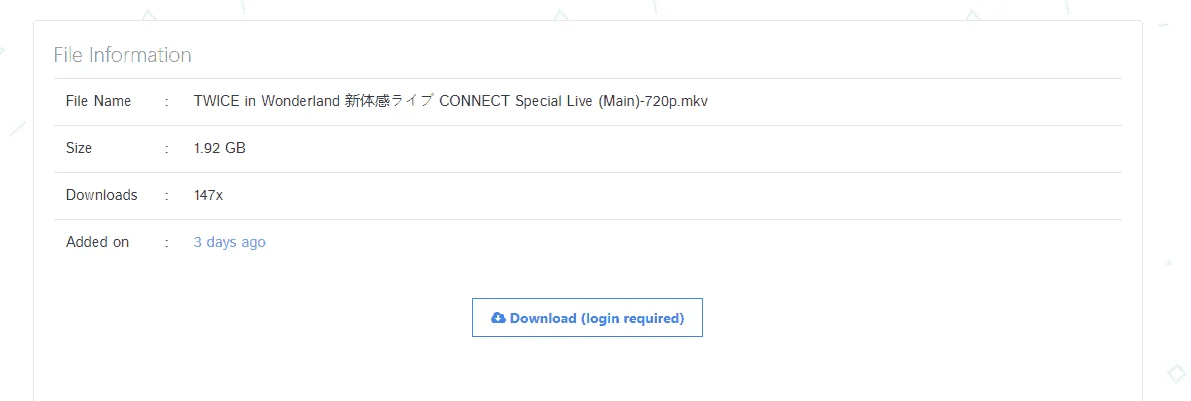Click the triangle outline decoration at top left
Screen dimensions: 1191x401
tap(150, 14)
